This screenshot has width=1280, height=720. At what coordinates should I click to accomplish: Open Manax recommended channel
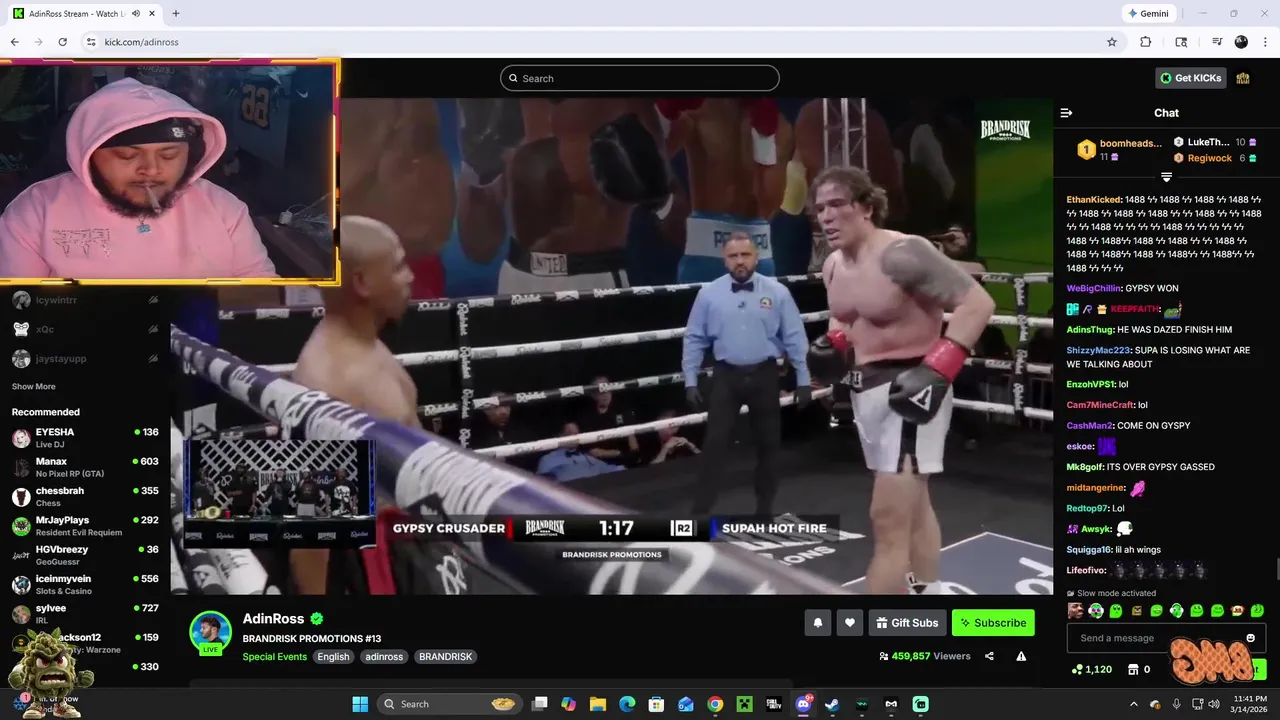tap(85, 467)
